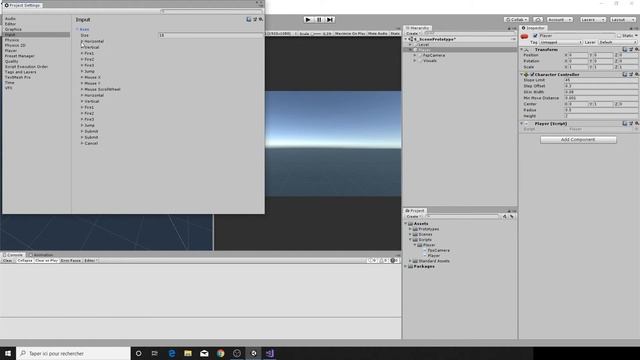This screenshot has height=360, width=640.
Task: Toggle Collapse in the Console toolbar
Action: 24,260
